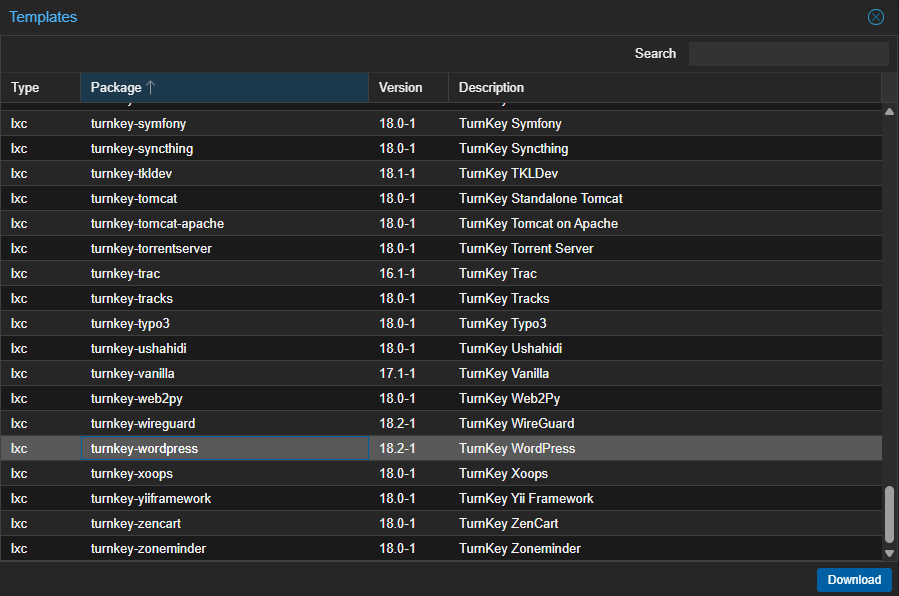The width and height of the screenshot is (899, 596).
Task: Click TurnKey Yii Framework description
Action: click(x=526, y=499)
